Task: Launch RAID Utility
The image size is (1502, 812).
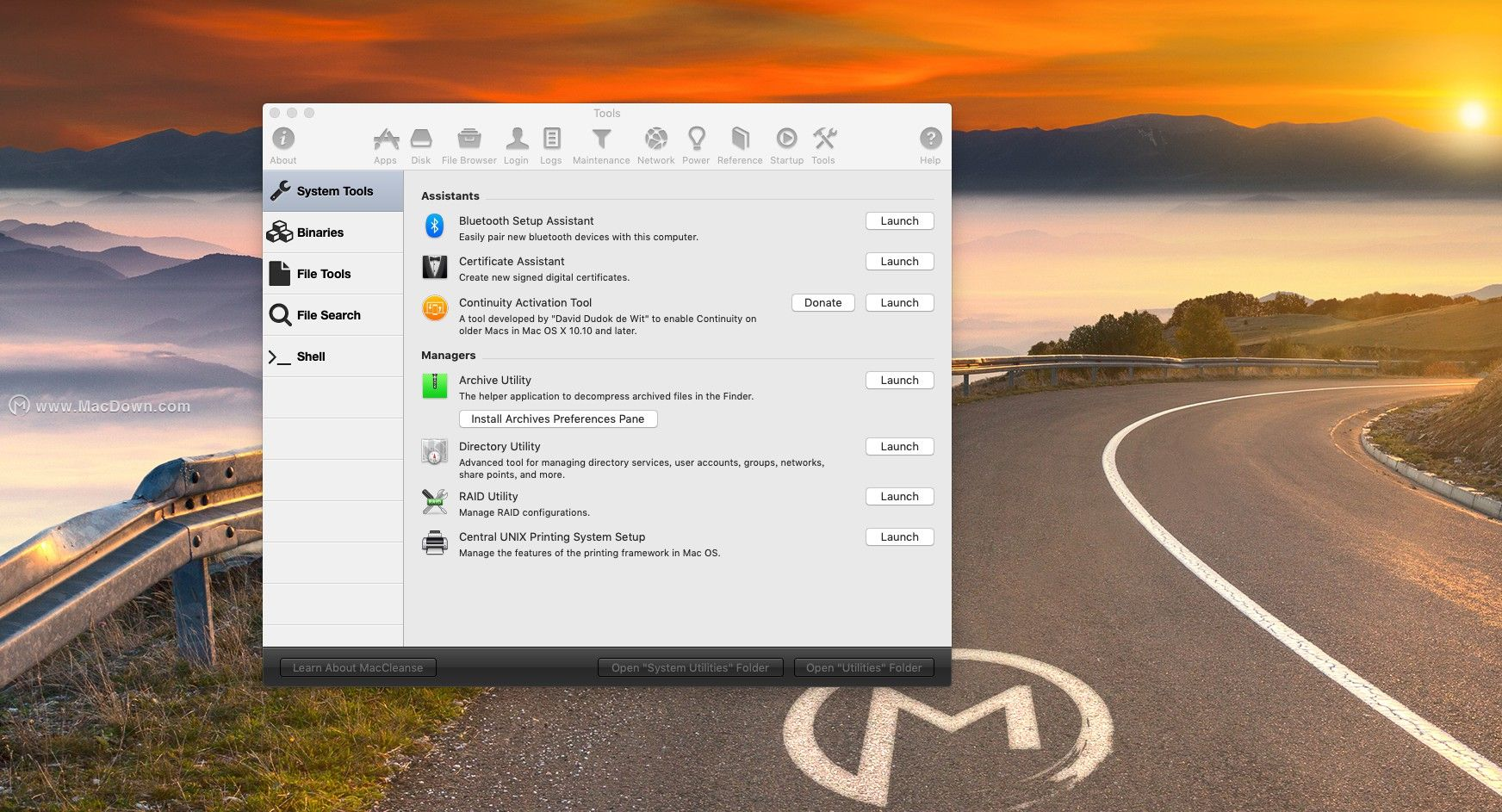Action: [900, 497]
